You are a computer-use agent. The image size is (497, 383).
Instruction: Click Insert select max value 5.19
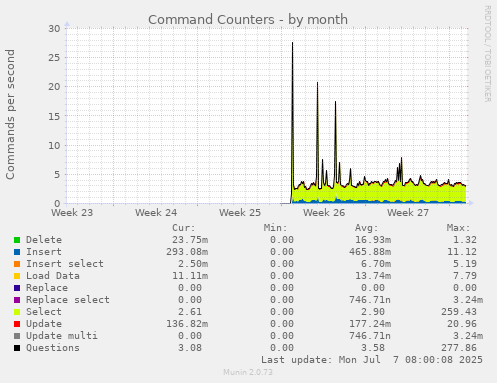465,264
